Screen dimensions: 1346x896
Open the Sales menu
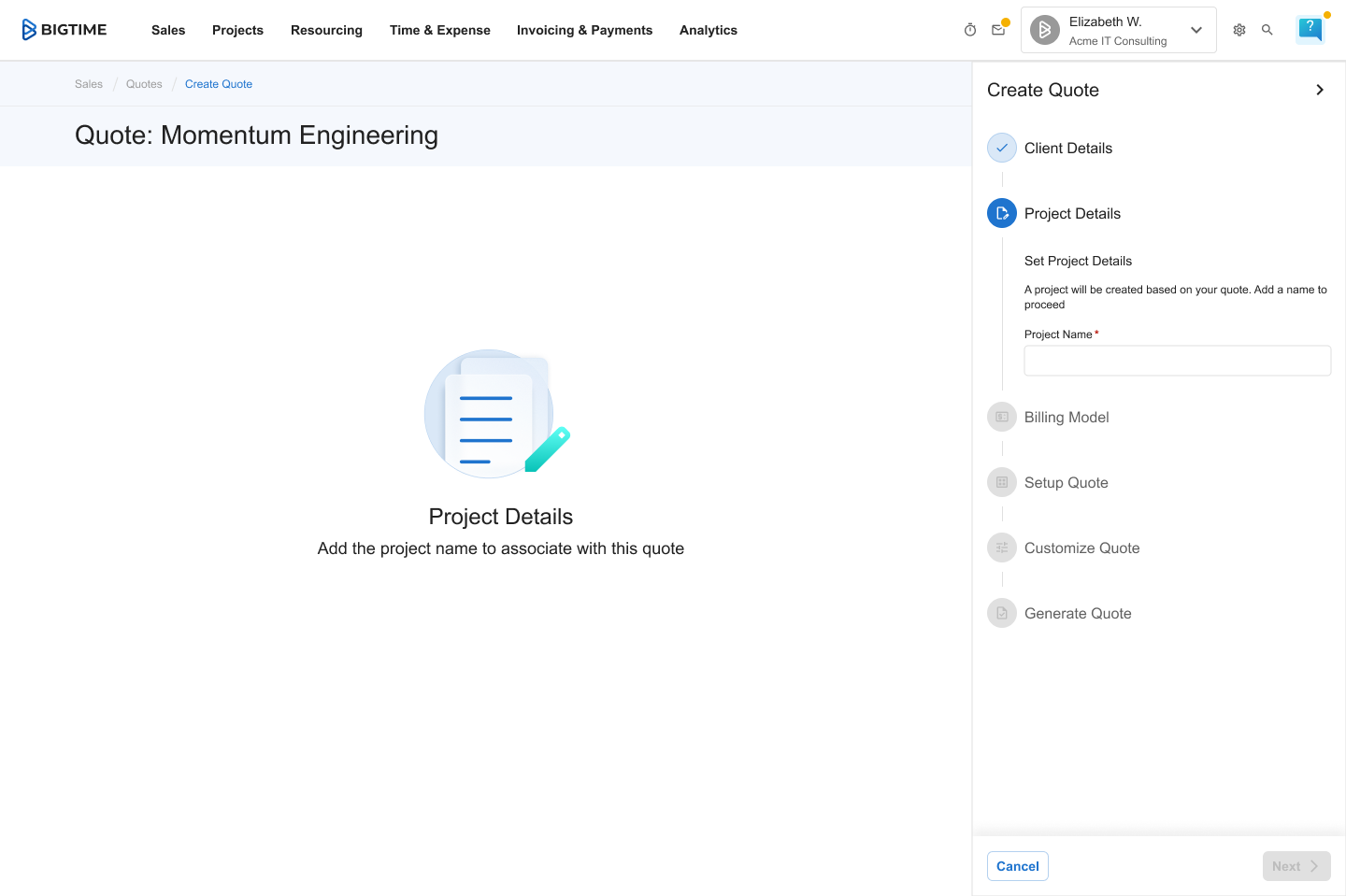[168, 30]
